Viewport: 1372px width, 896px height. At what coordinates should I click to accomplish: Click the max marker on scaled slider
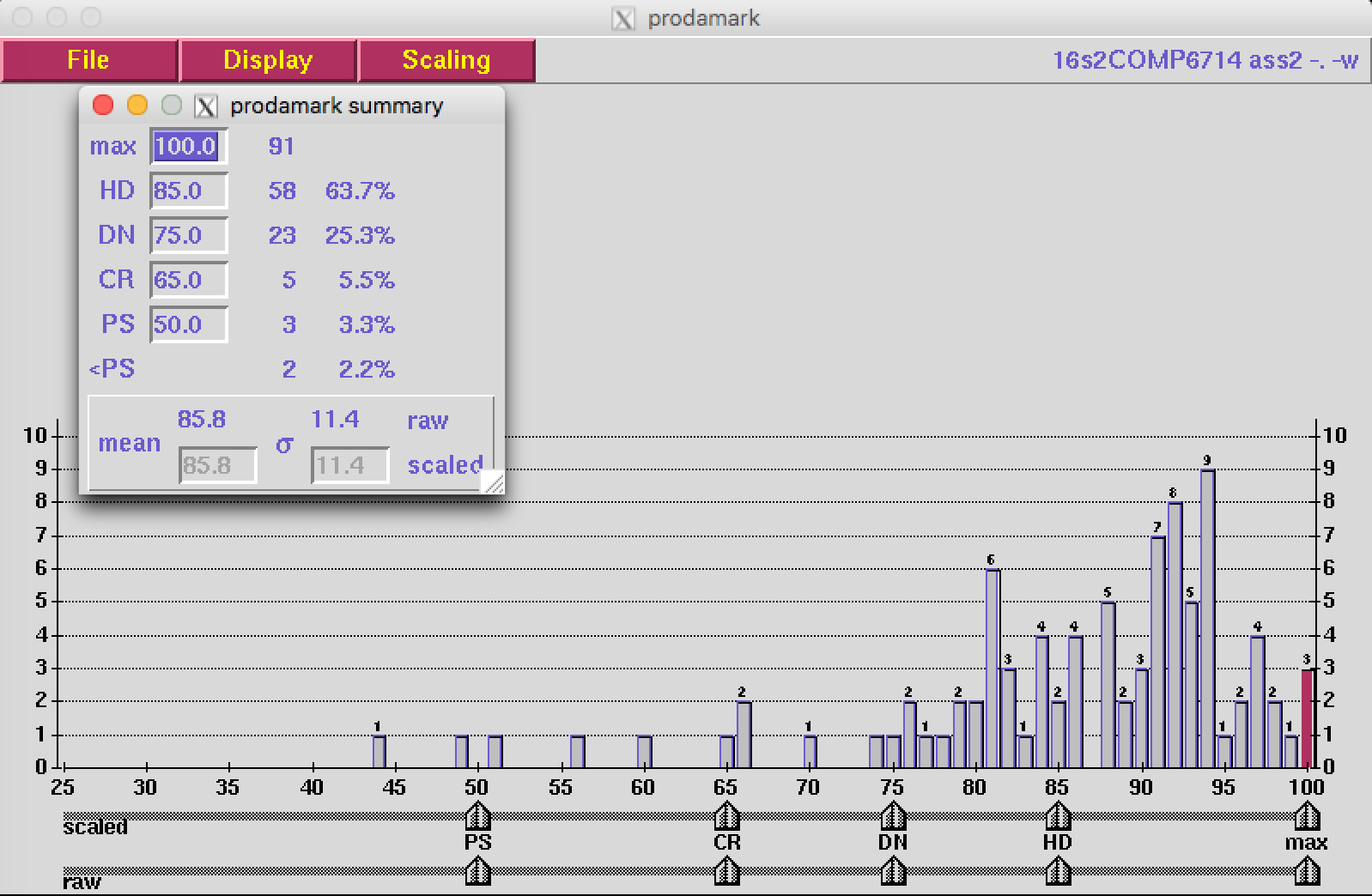tap(1307, 815)
